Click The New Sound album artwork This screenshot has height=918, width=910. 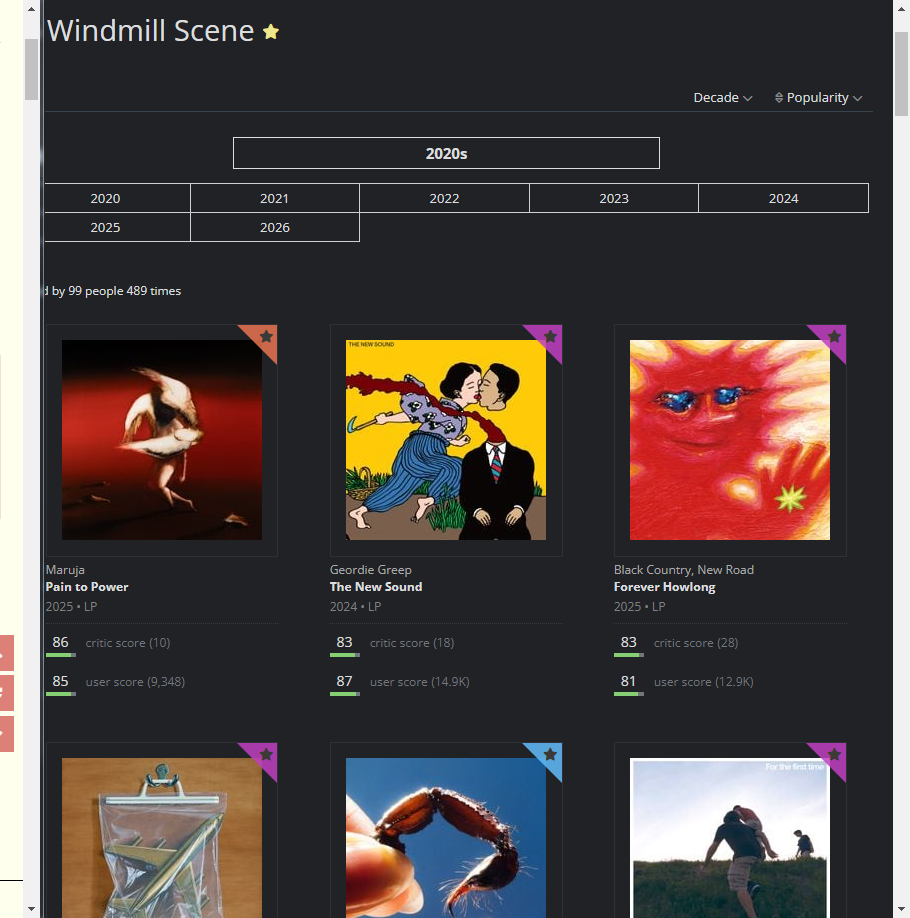pos(446,440)
